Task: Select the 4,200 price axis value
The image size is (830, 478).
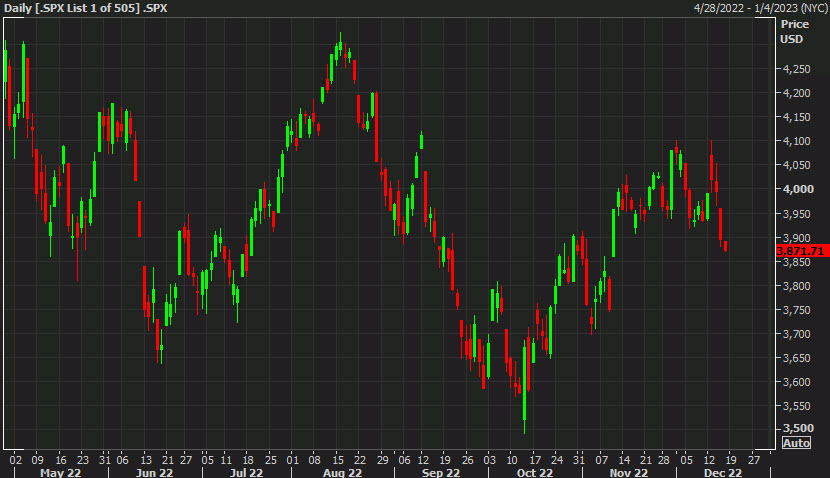Action: (x=797, y=93)
